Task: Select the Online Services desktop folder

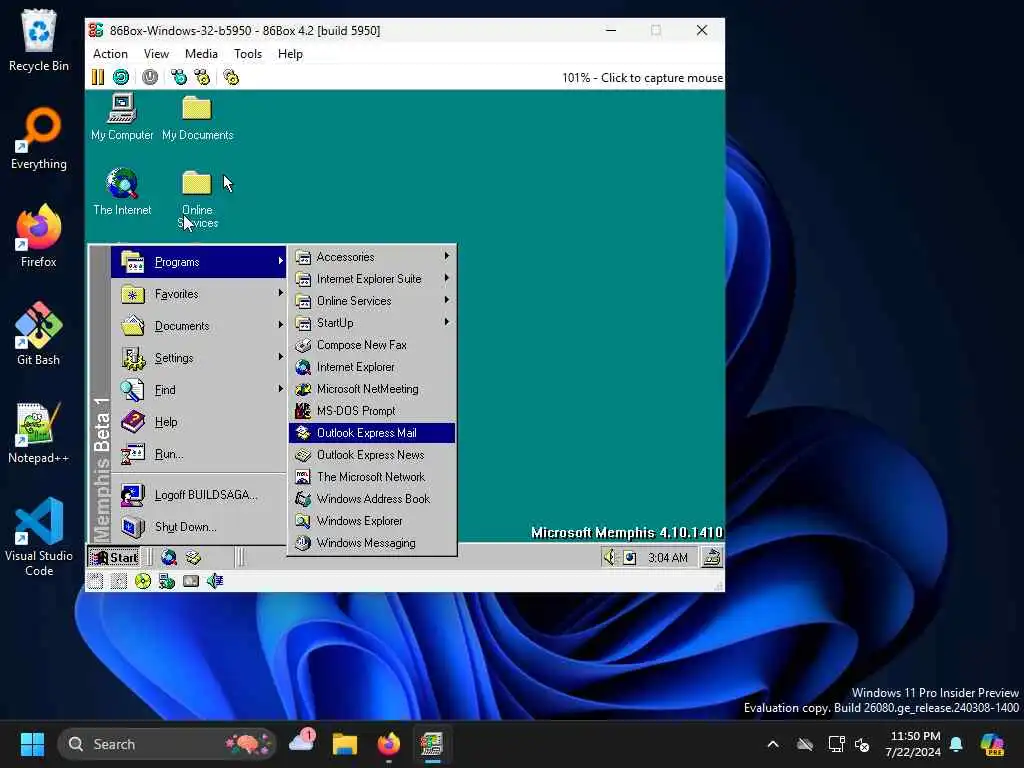Action: click(197, 199)
